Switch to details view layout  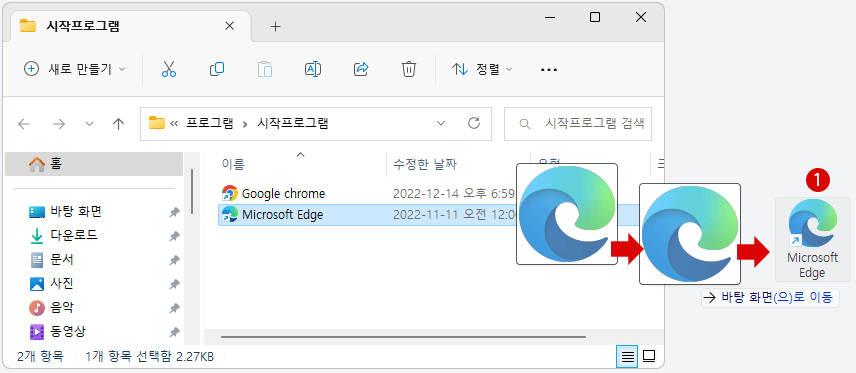tap(628, 357)
